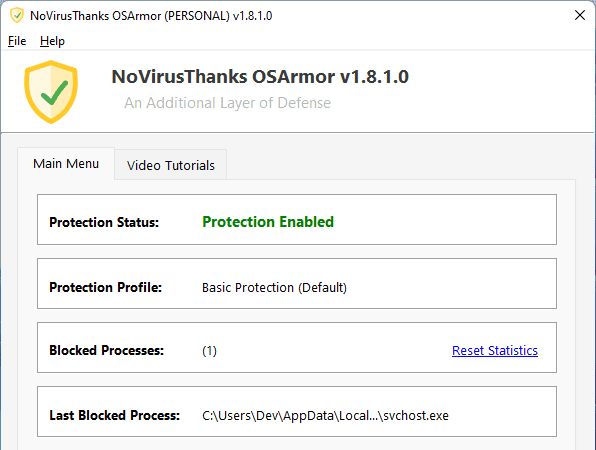This screenshot has height=450, width=596.
Task: Click the Last Blocked Process label
Action: (114, 415)
